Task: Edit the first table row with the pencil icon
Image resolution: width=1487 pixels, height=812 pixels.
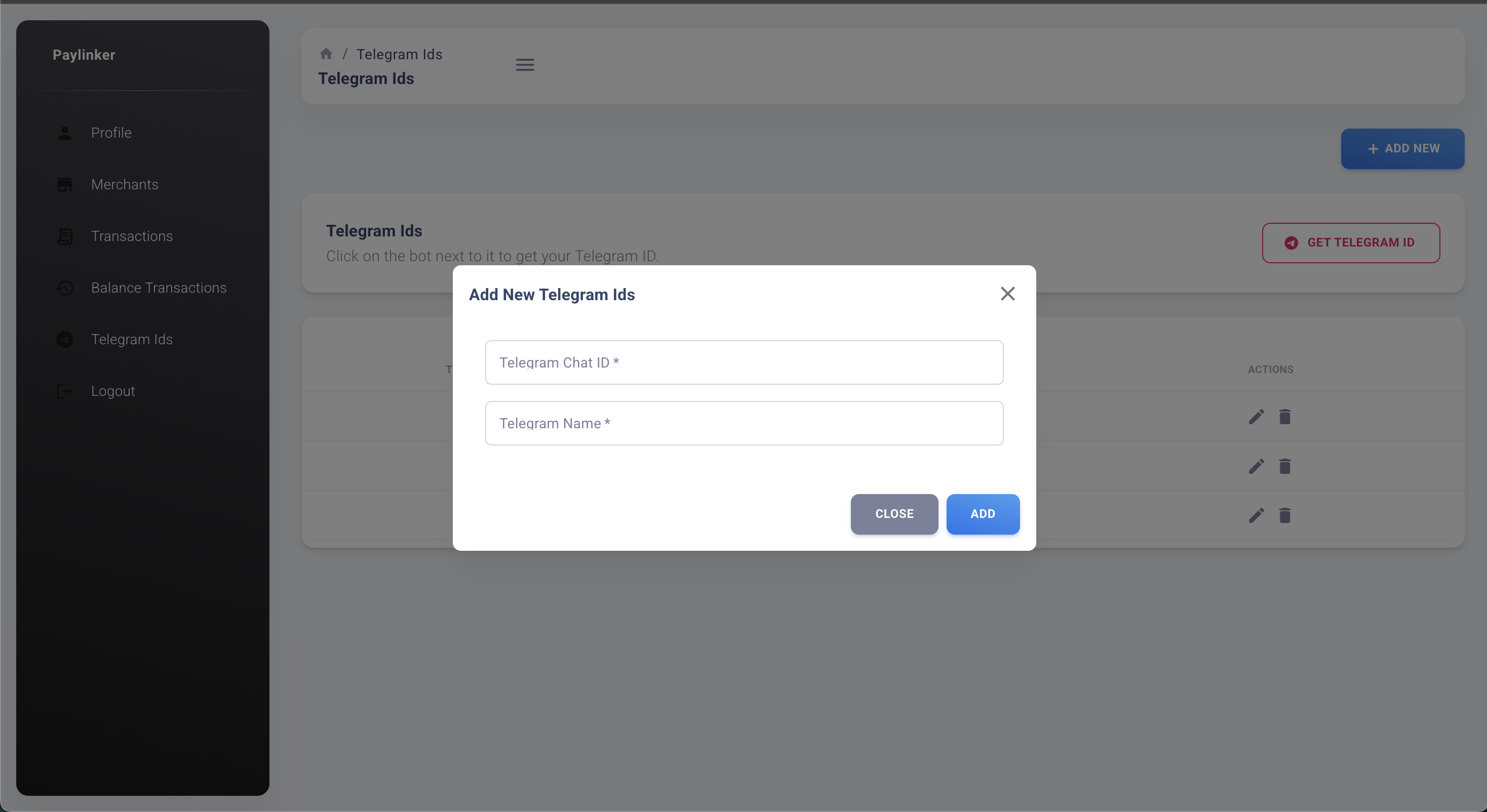Action: 1256,417
